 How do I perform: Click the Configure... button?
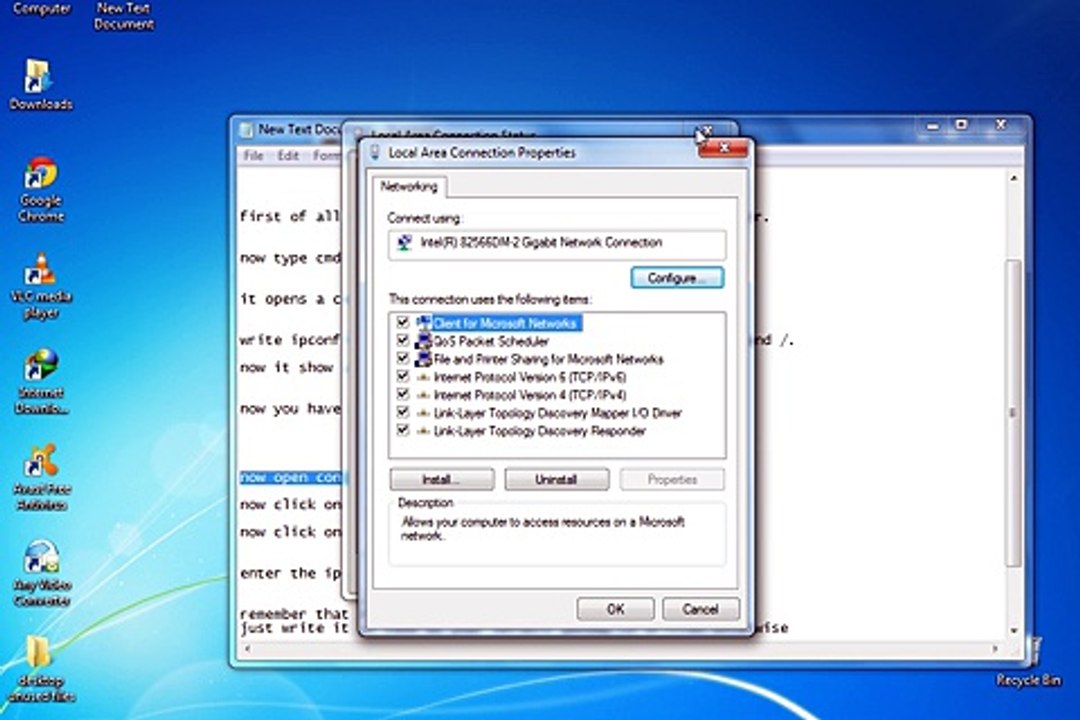(677, 278)
